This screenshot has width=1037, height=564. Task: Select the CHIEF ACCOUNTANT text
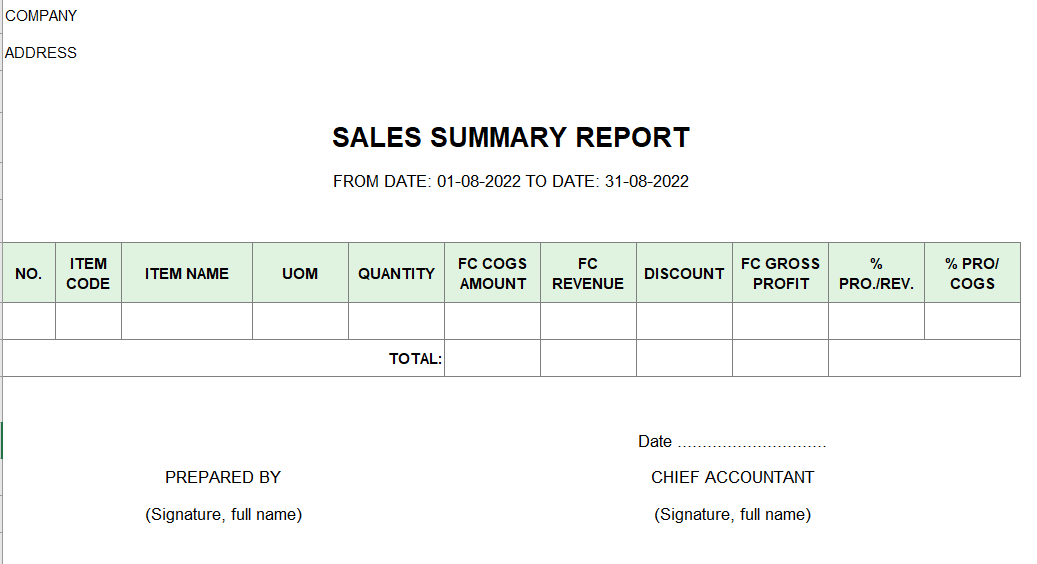click(x=732, y=477)
